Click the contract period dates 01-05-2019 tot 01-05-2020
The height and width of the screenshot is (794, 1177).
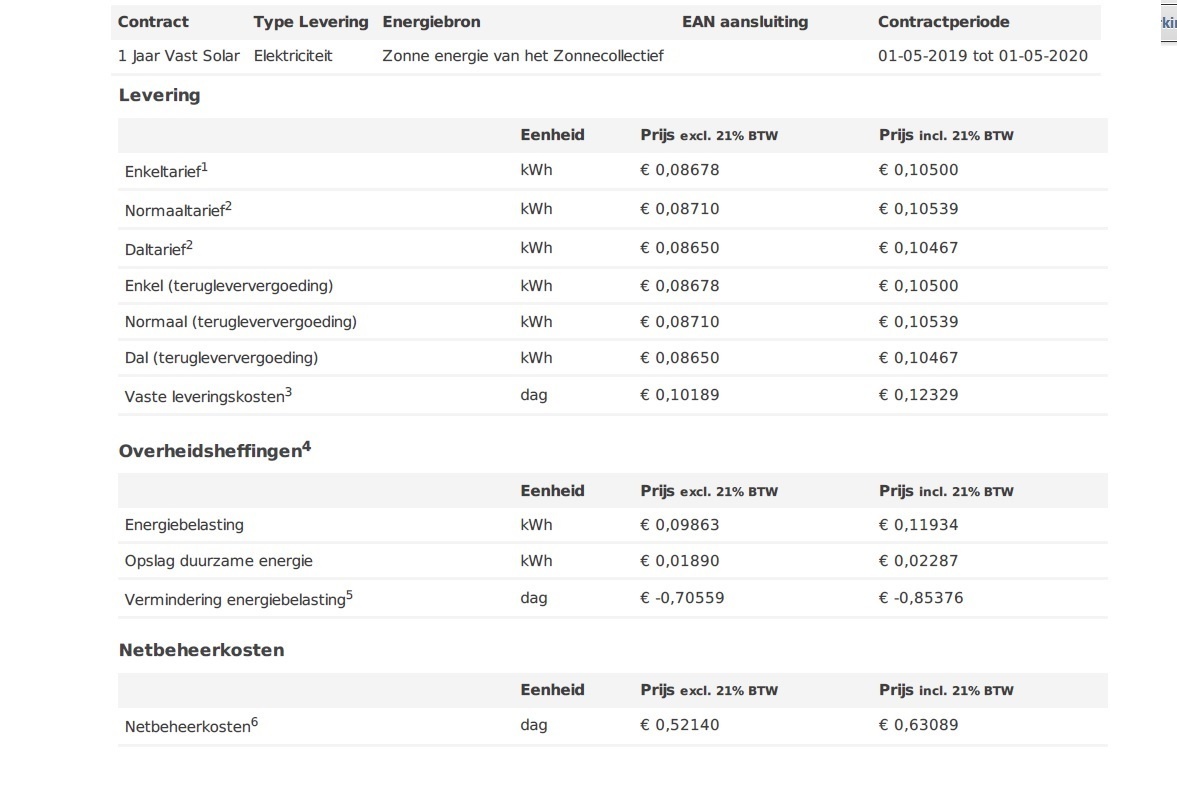(x=982, y=56)
